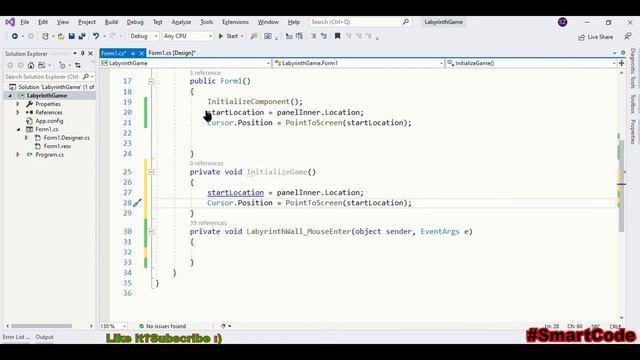
Task: Click the Live Share icon
Action: point(581,37)
